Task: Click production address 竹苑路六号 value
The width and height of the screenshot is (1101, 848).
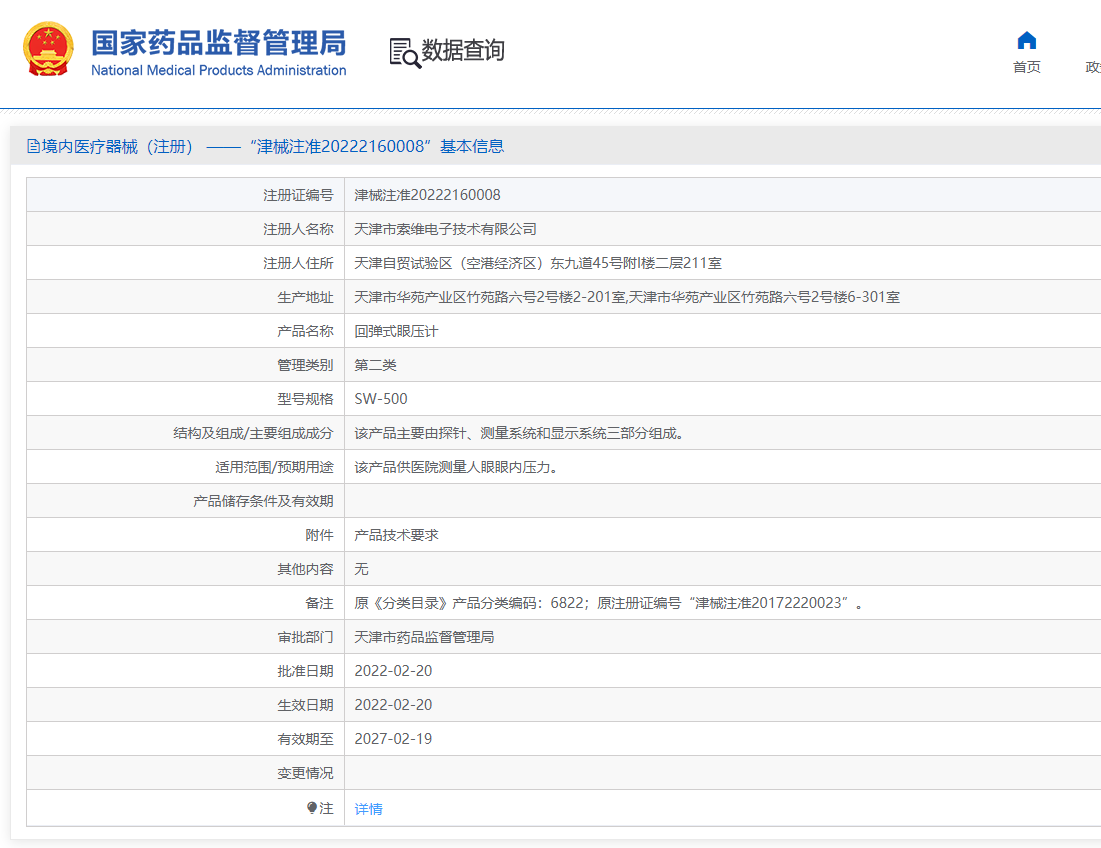Action: [x=627, y=297]
